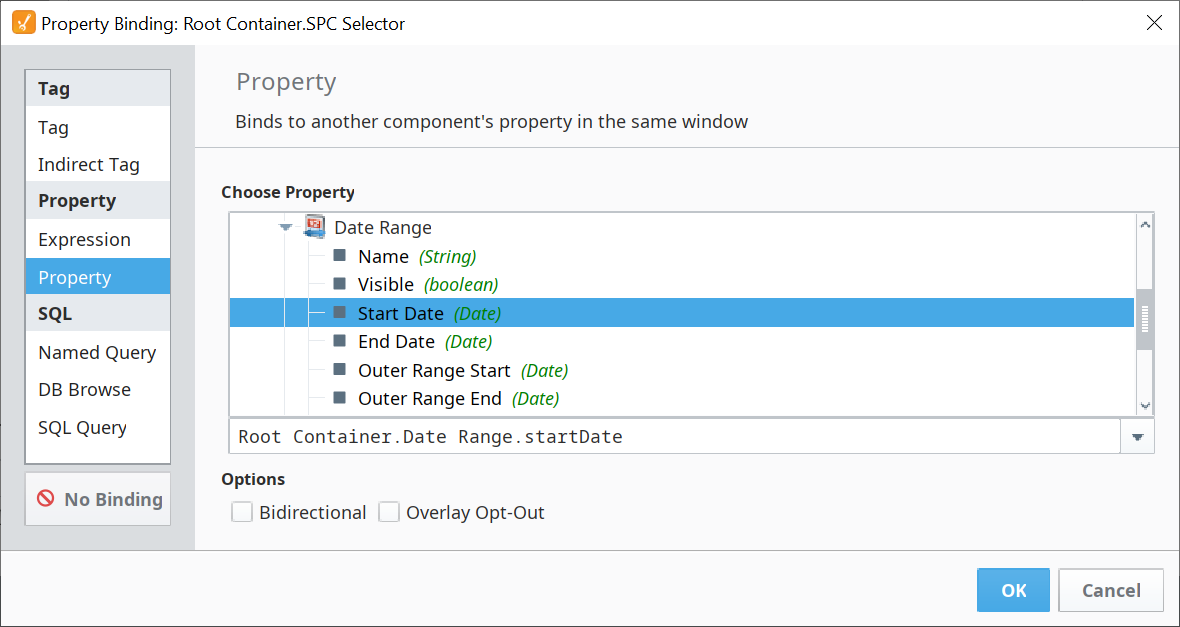Click the Cancel button
Screen dimensions: 1180x627
coord(1110,590)
